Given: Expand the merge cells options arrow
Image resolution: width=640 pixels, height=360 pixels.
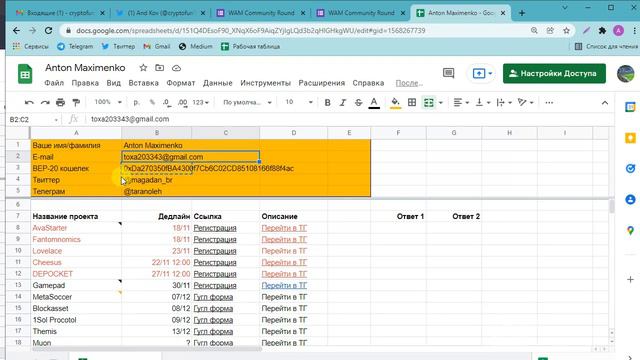Looking at the screenshot, I should pyautogui.click(x=441, y=102).
